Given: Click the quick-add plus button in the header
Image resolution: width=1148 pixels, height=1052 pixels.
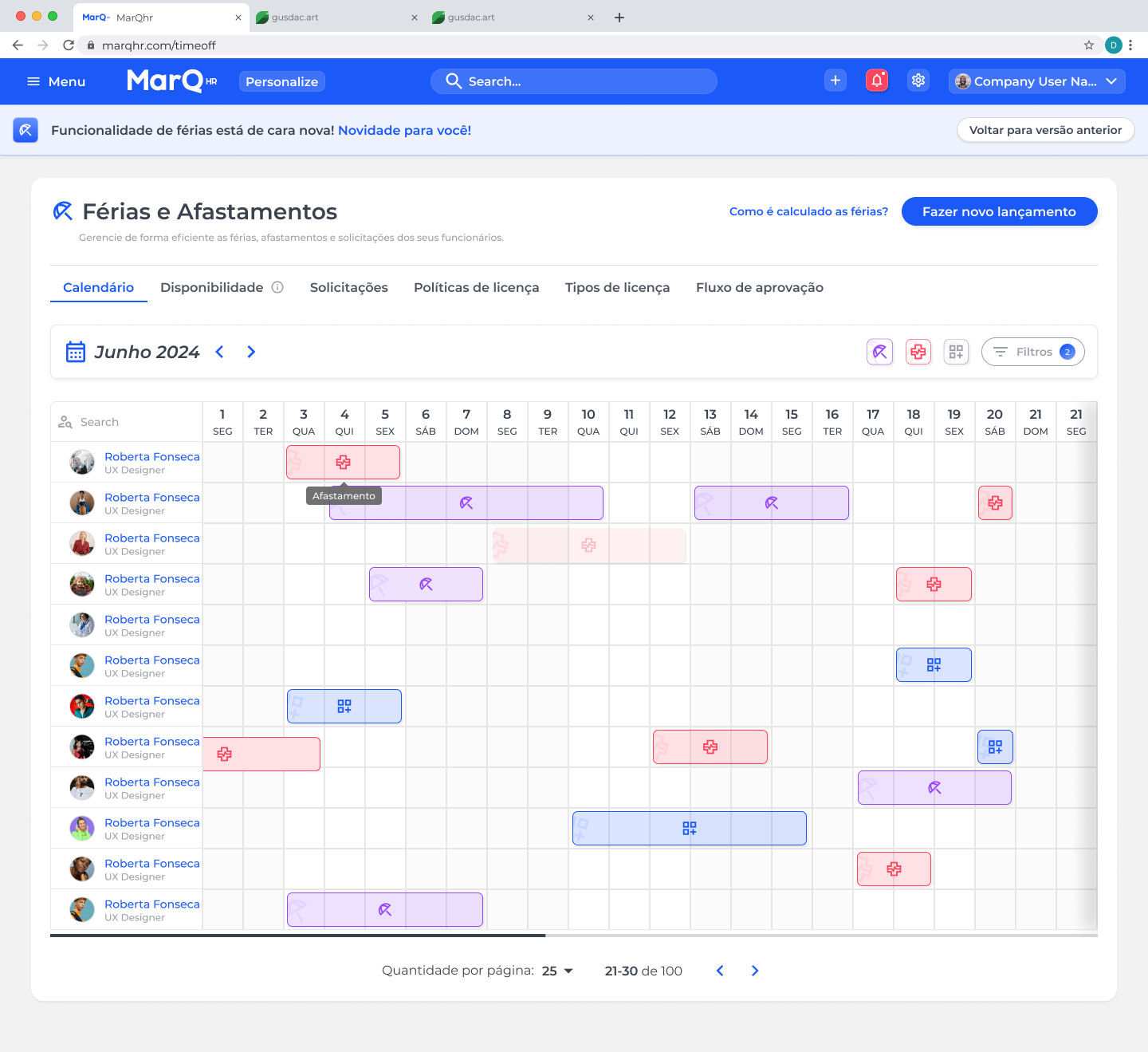Looking at the screenshot, I should 835,81.
